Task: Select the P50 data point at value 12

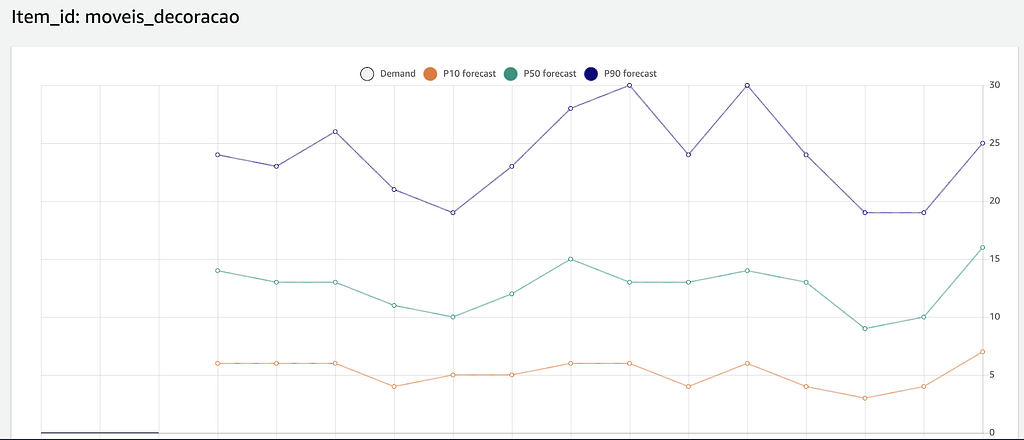Action: pos(511,294)
